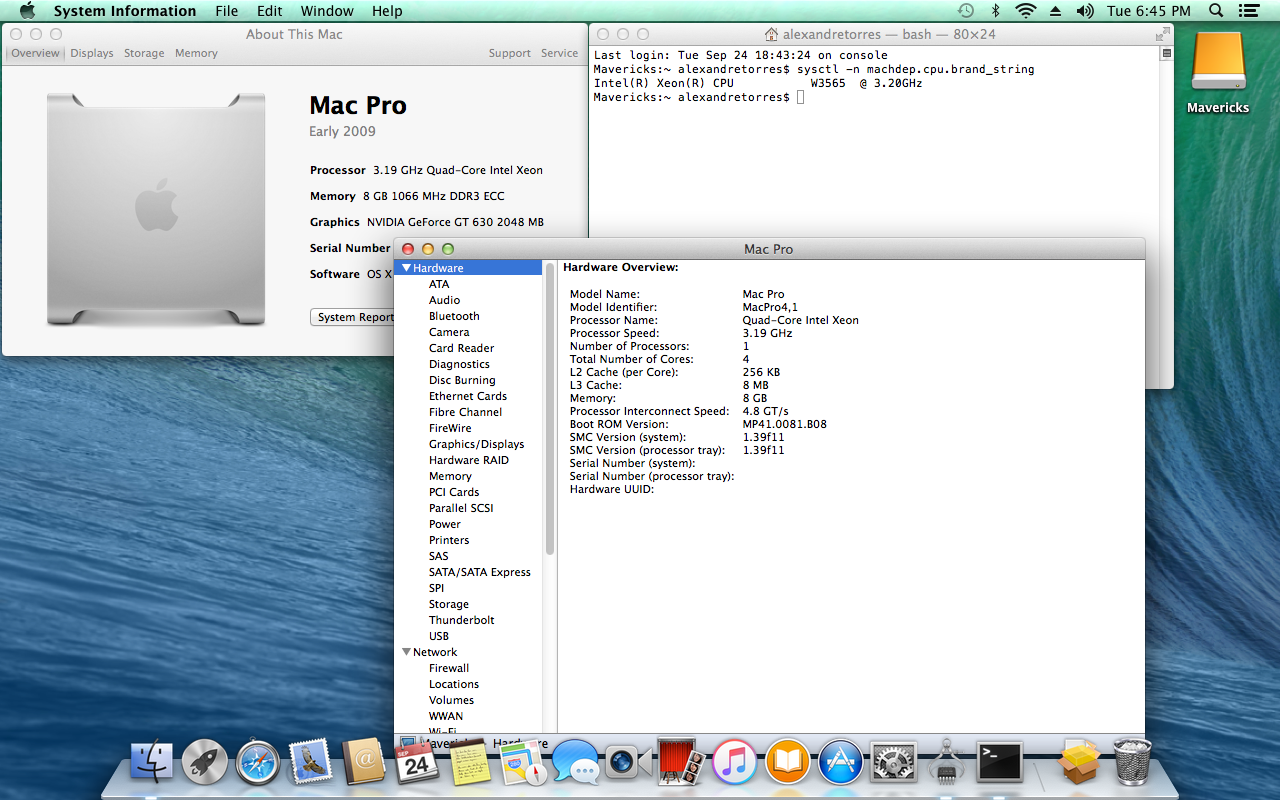Click the MacPro4,1 model identifier value
The height and width of the screenshot is (800, 1280).
(770, 307)
